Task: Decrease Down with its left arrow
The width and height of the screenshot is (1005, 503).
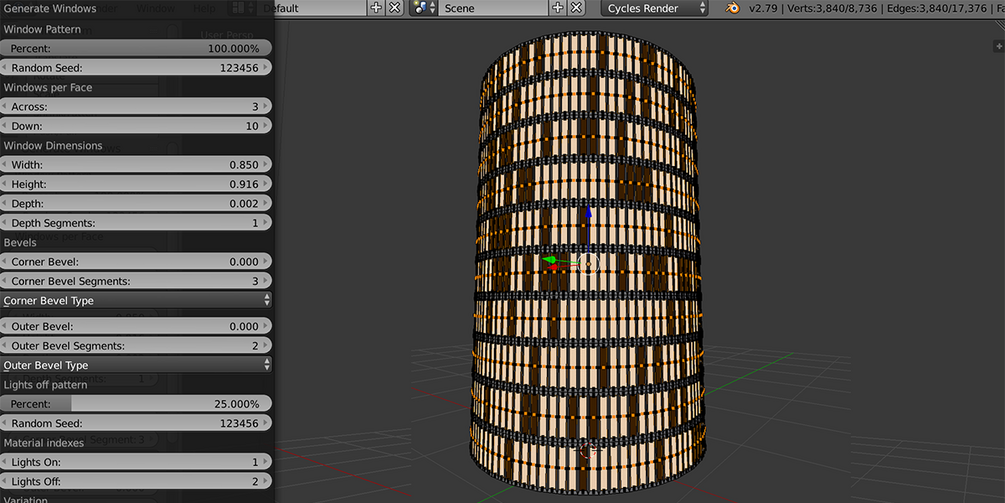Action: (5, 126)
